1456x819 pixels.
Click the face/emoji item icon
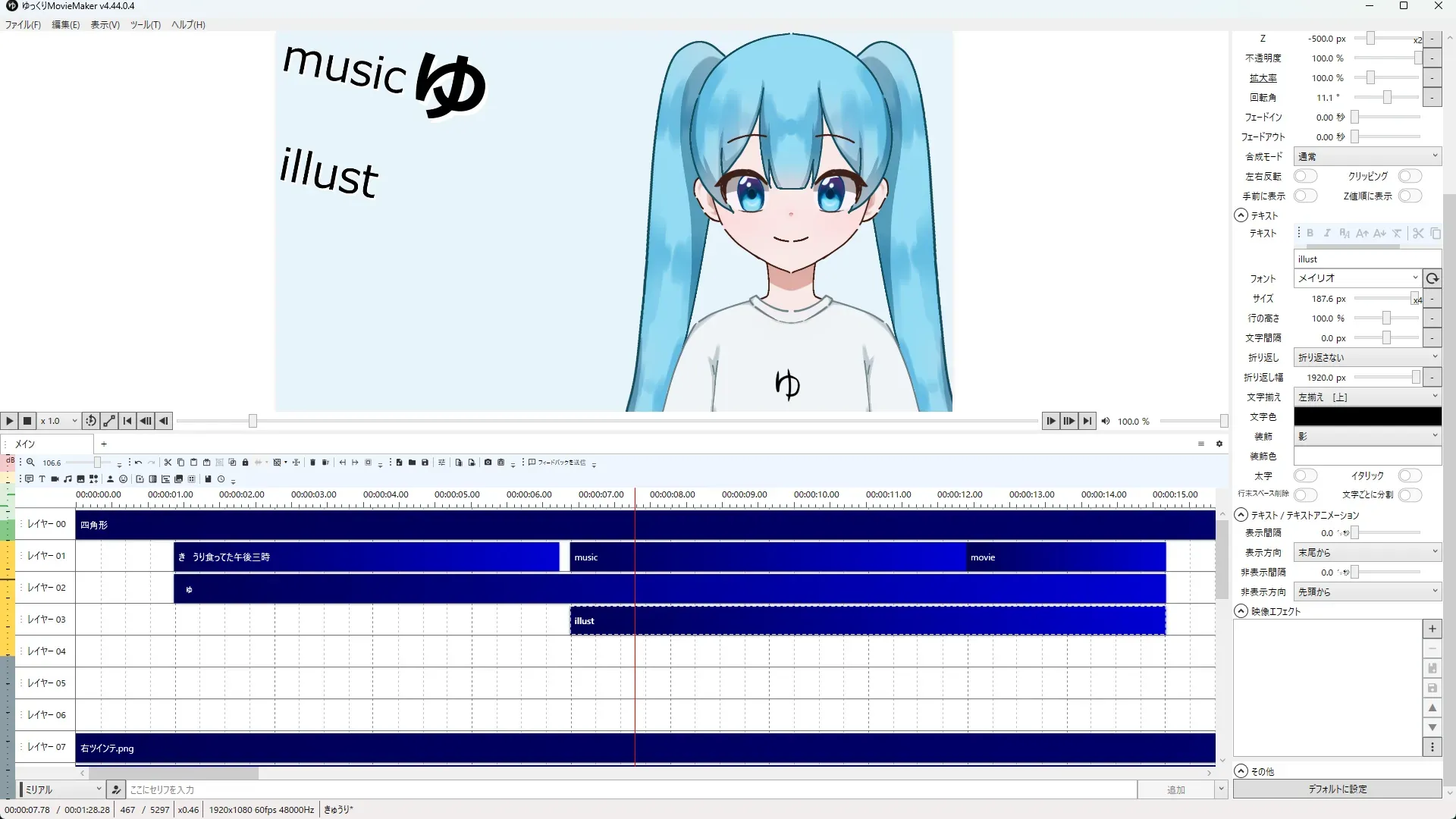(x=123, y=479)
